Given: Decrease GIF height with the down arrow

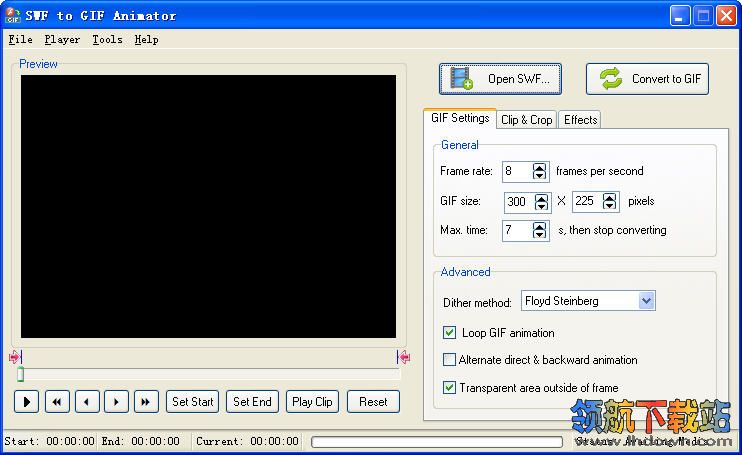Looking at the screenshot, I should 610,206.
